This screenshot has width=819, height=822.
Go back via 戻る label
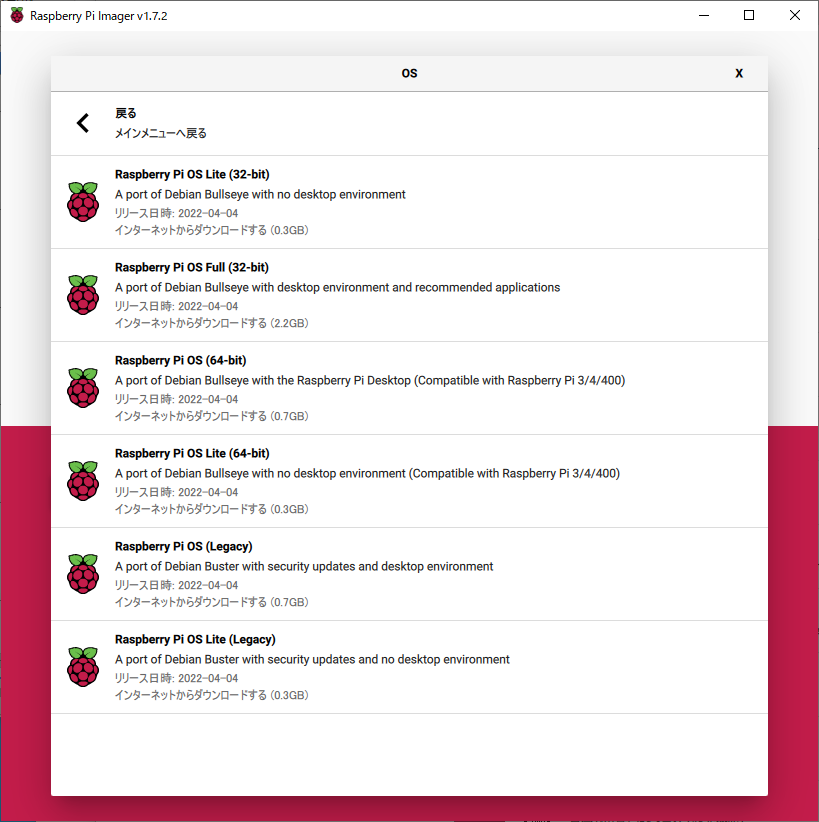point(125,113)
